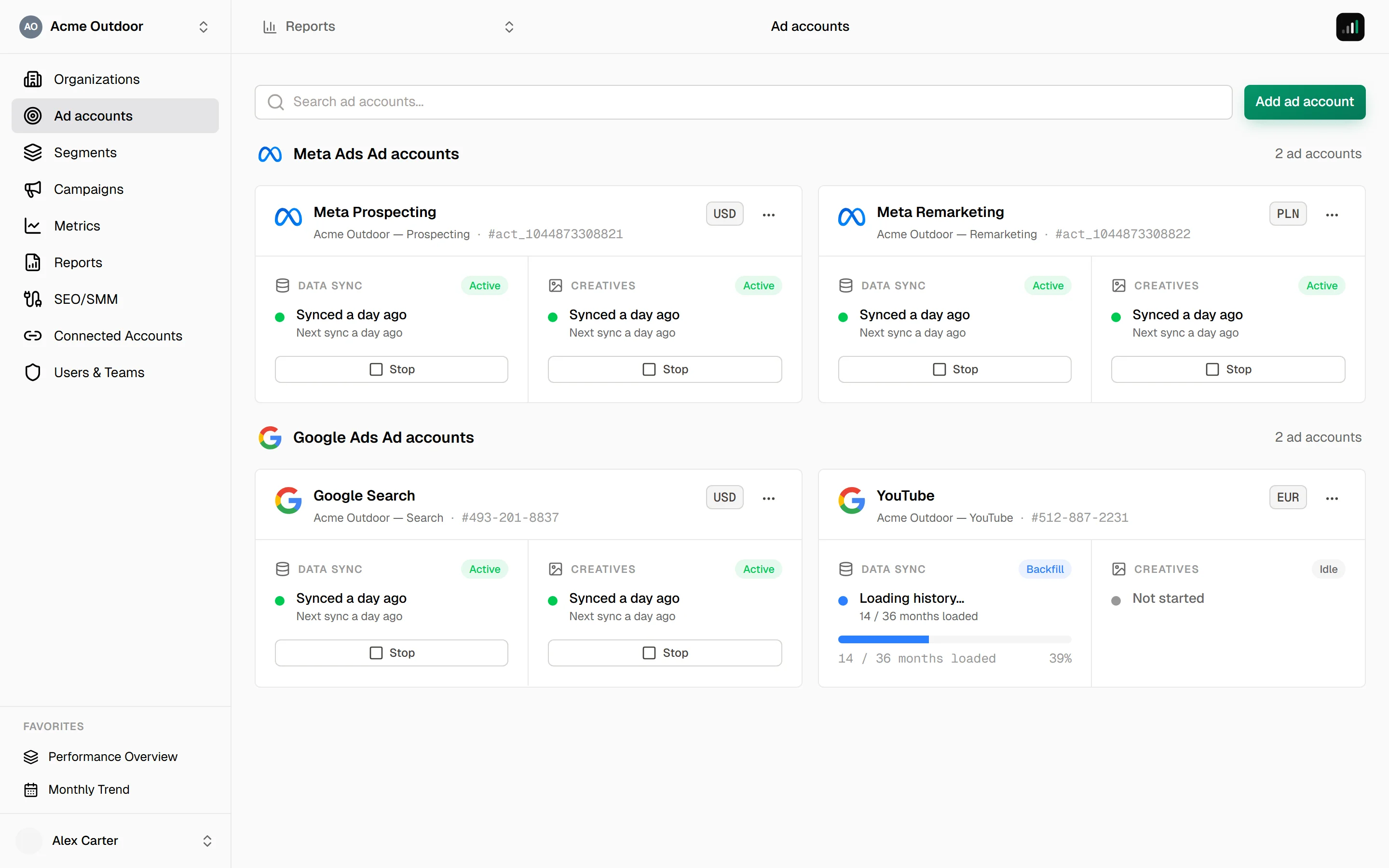The height and width of the screenshot is (868, 1389).
Task: Click the Ad accounts target icon
Action: click(33, 116)
